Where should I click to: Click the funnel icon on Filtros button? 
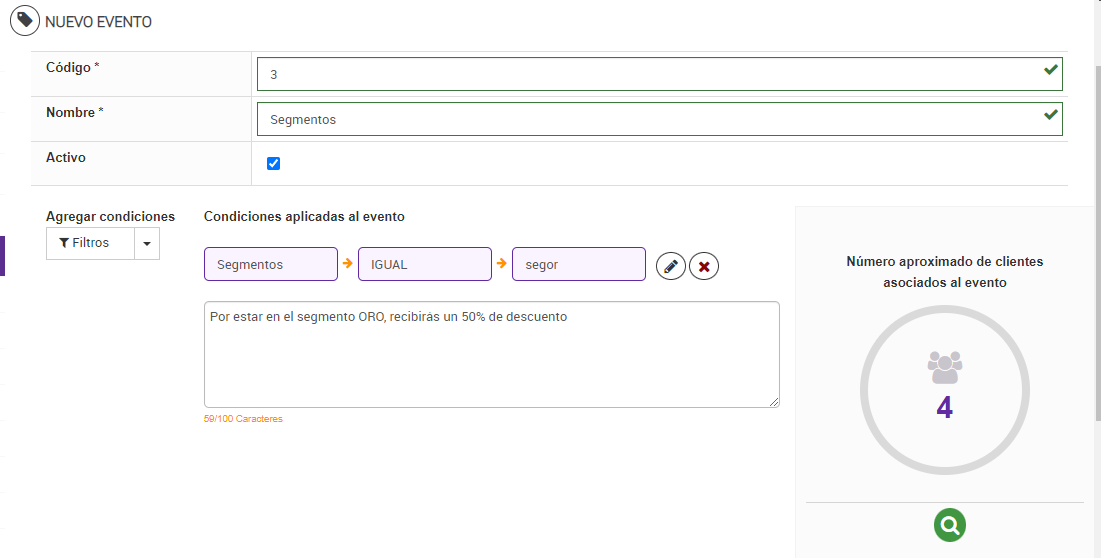point(64,243)
